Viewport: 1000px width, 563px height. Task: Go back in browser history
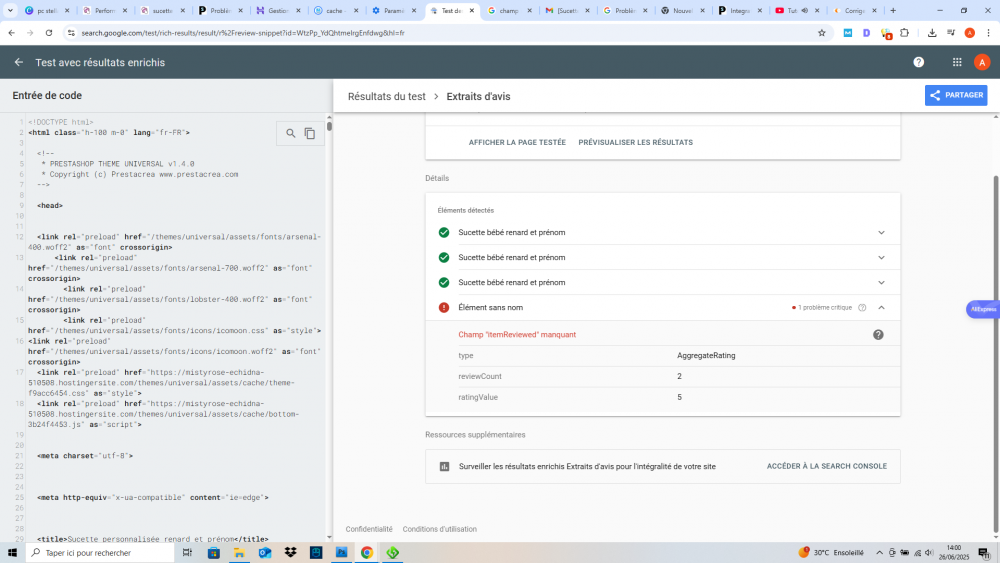click(11, 33)
